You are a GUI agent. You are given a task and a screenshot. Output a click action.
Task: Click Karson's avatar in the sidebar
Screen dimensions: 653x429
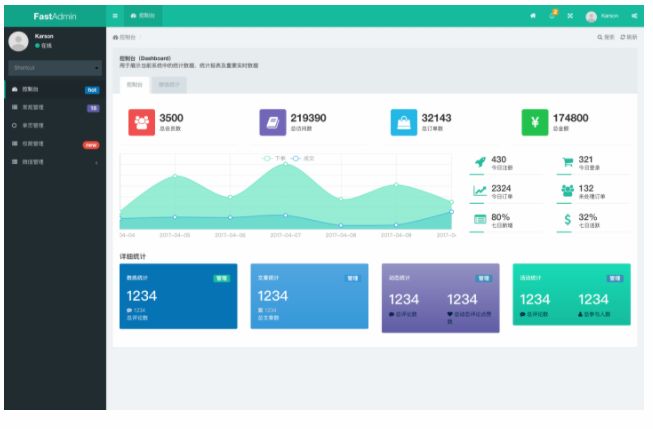click(18, 41)
